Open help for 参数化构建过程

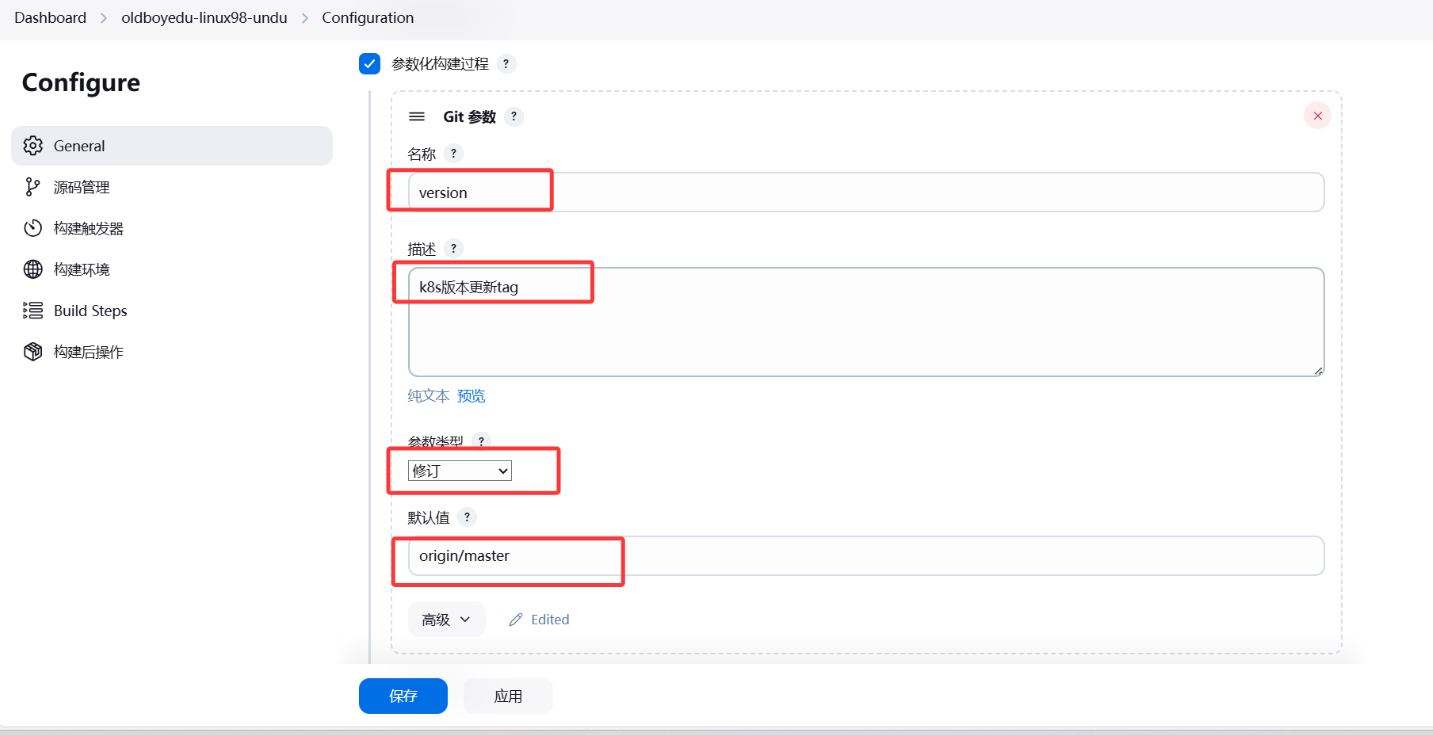[x=506, y=64]
